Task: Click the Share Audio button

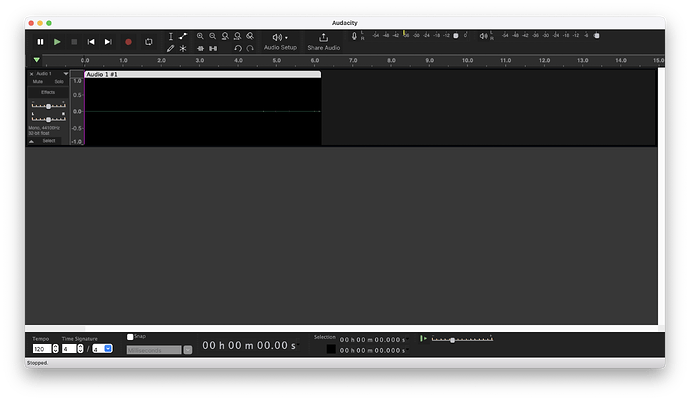Action: 323,42
